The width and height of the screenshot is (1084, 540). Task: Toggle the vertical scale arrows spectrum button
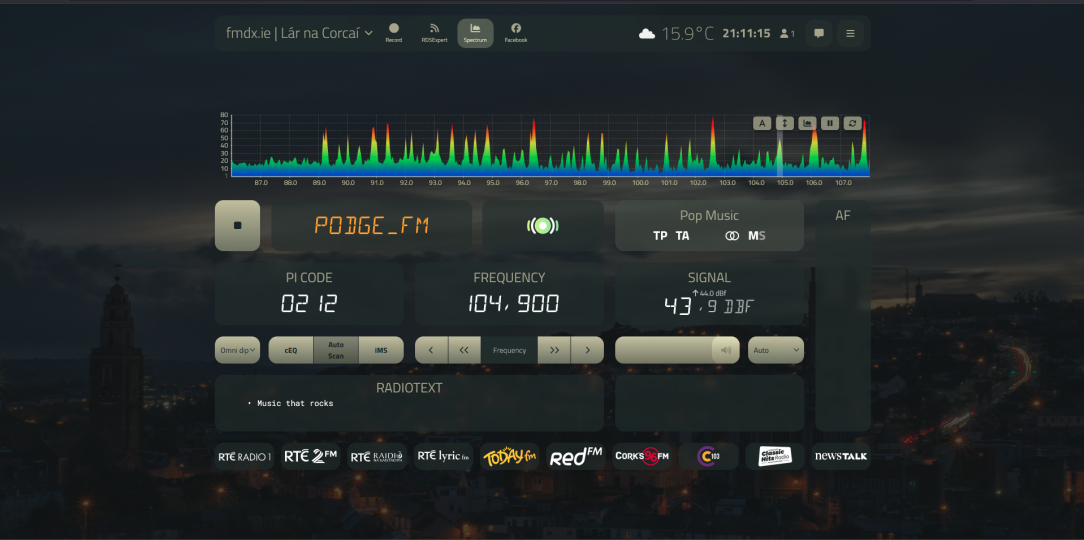(785, 123)
